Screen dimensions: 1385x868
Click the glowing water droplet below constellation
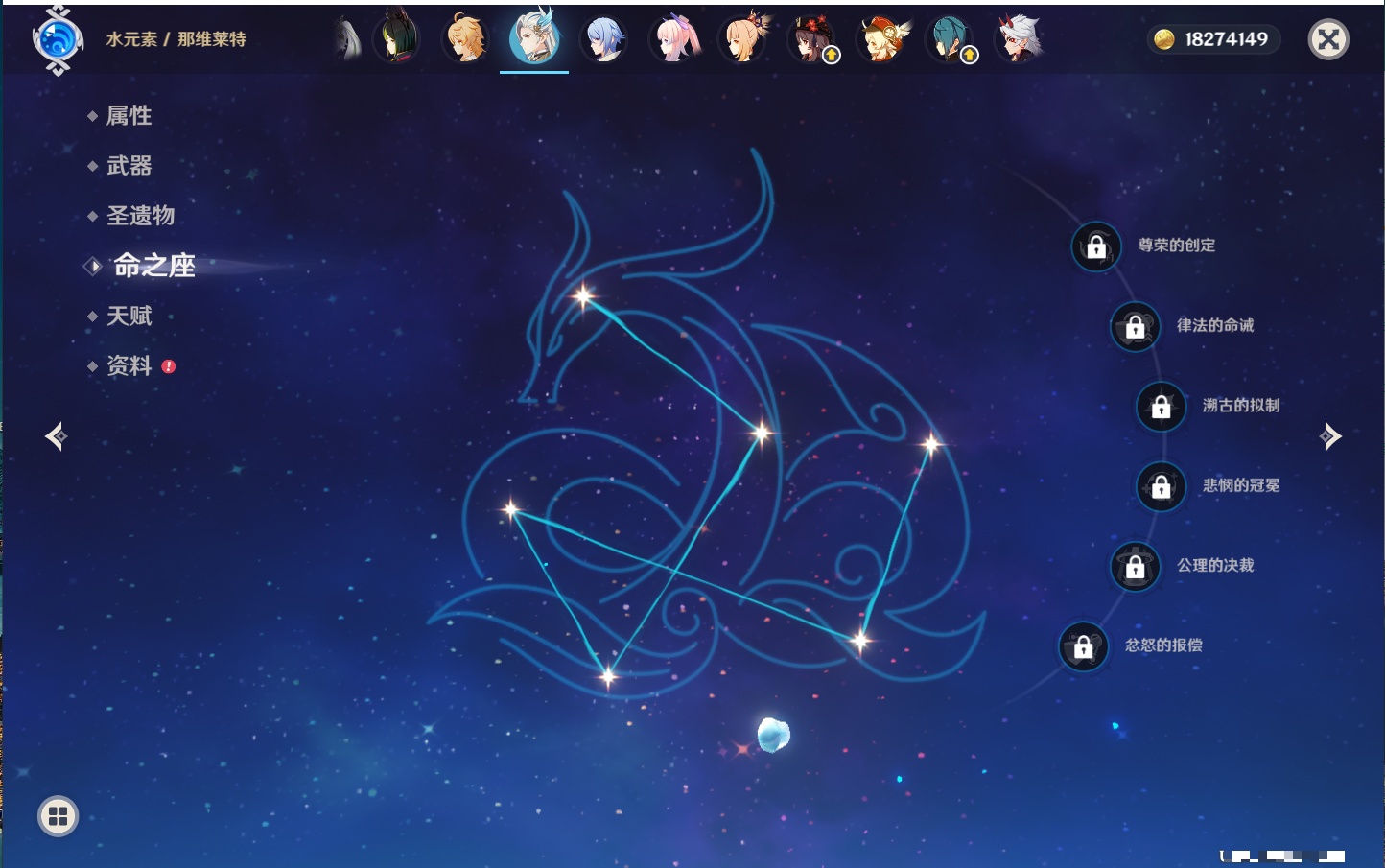point(773,735)
